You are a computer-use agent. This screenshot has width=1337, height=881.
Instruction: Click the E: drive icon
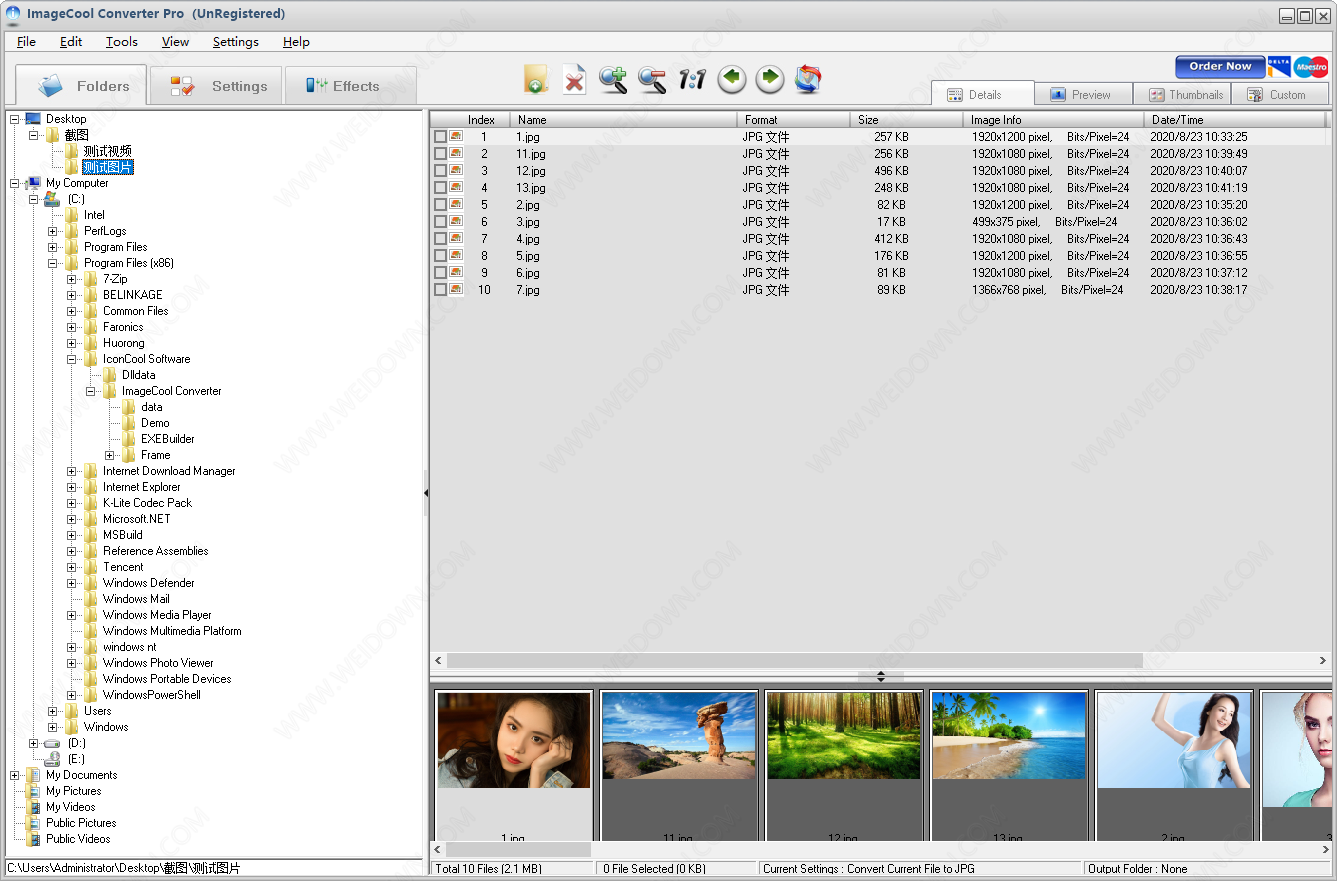[52, 759]
